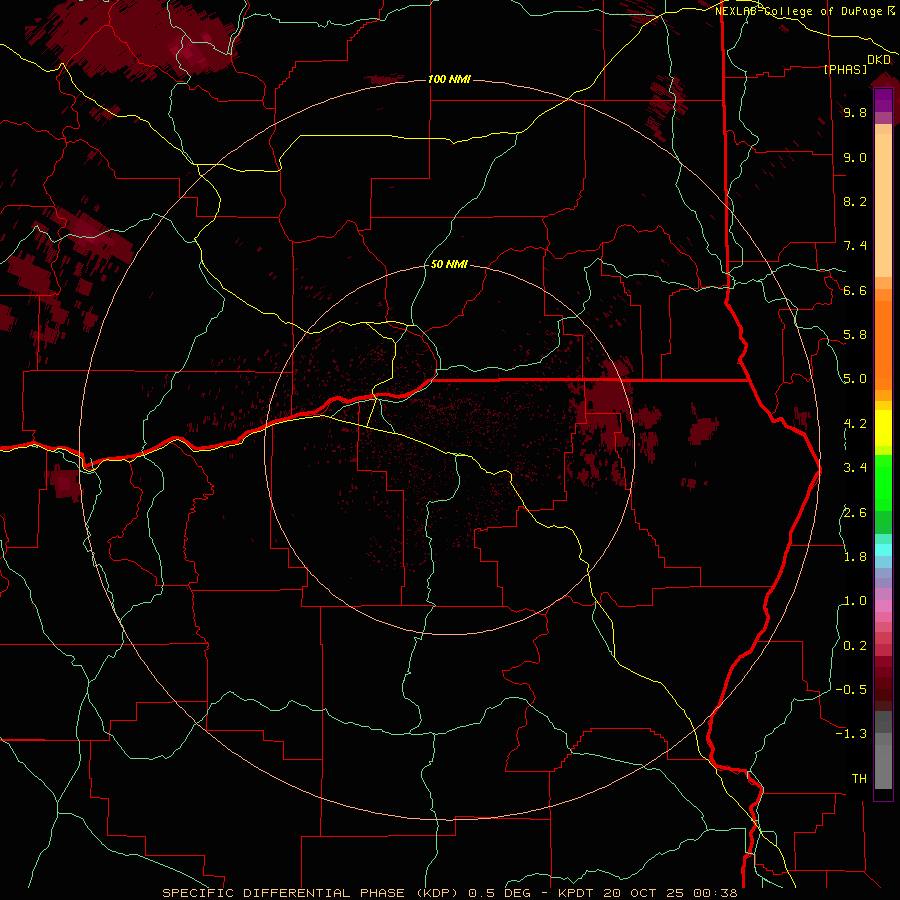Click the bright green segment of the color bar
The width and height of the screenshot is (900, 900).
pos(883,485)
